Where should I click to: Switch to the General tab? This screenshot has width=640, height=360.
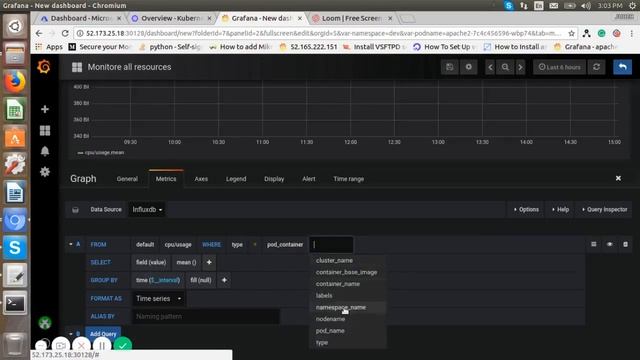(127, 179)
